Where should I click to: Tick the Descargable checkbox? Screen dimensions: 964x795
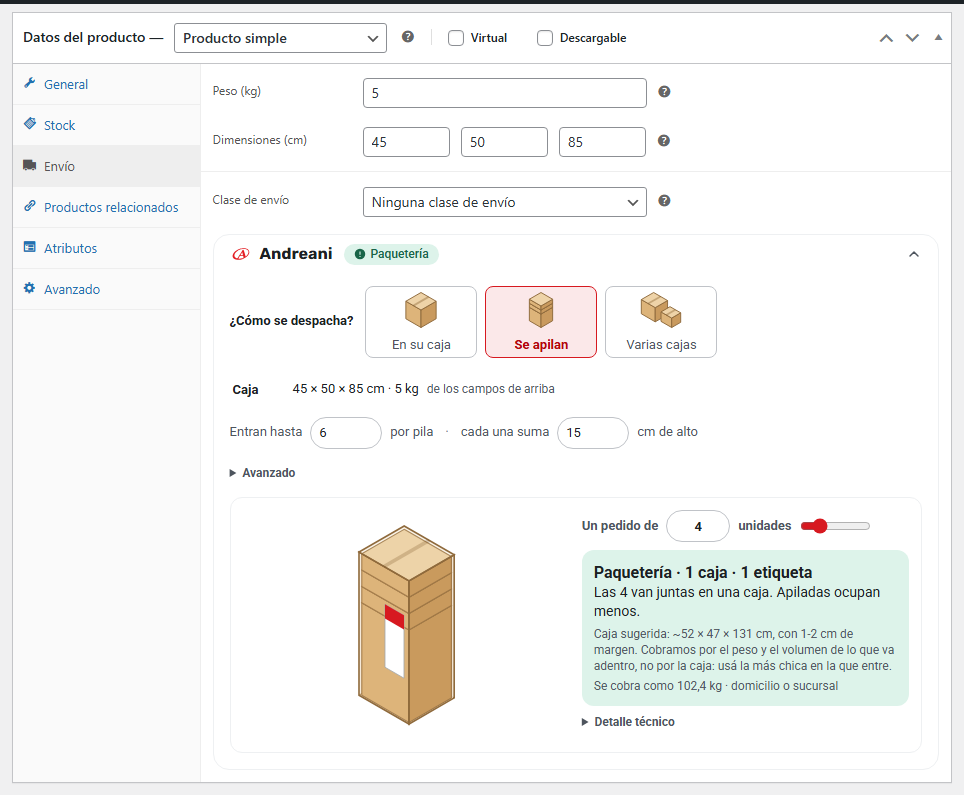tap(545, 38)
